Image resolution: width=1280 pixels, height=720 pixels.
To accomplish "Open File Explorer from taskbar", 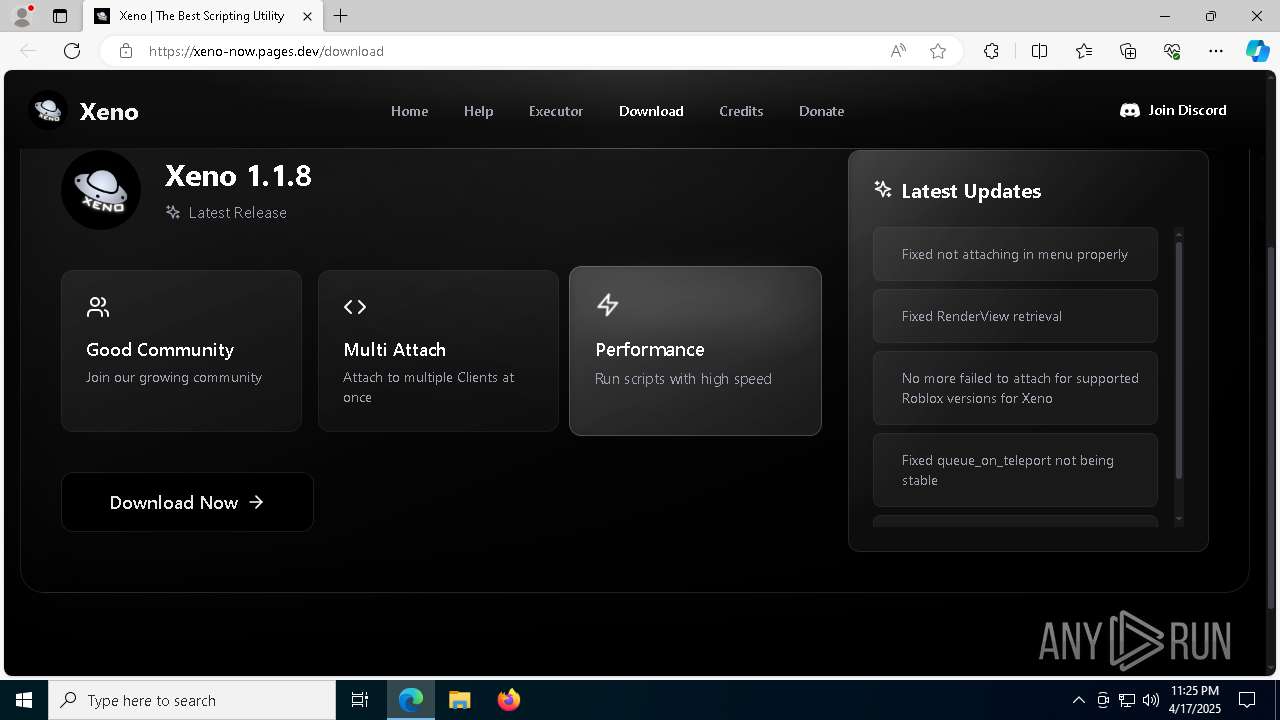I will (459, 700).
